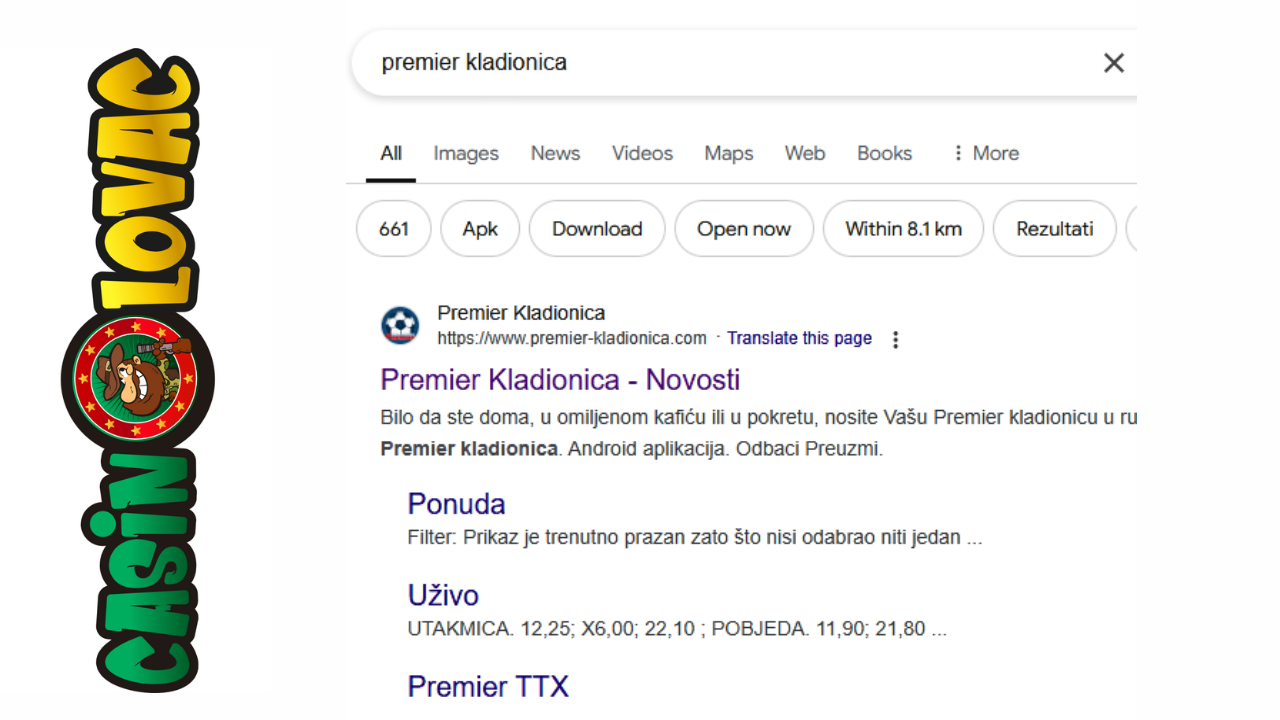This screenshot has width=1280, height=720.
Task: Switch to the Web tab
Action: (804, 153)
